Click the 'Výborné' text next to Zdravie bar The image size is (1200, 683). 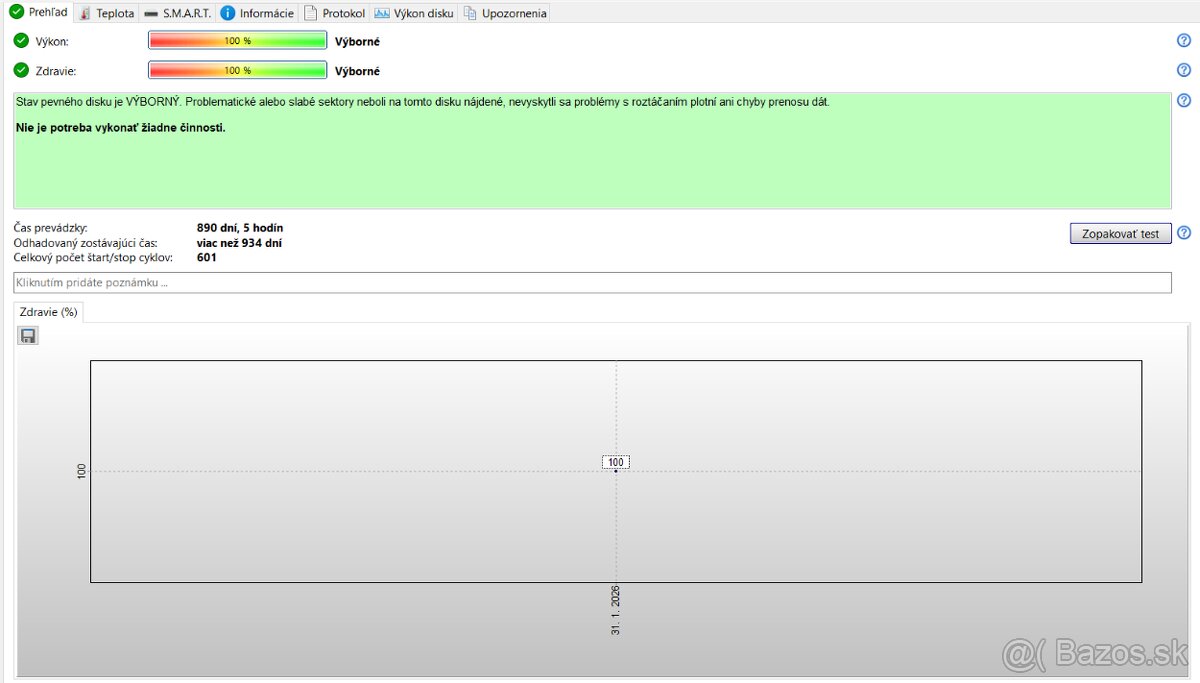[357, 72]
